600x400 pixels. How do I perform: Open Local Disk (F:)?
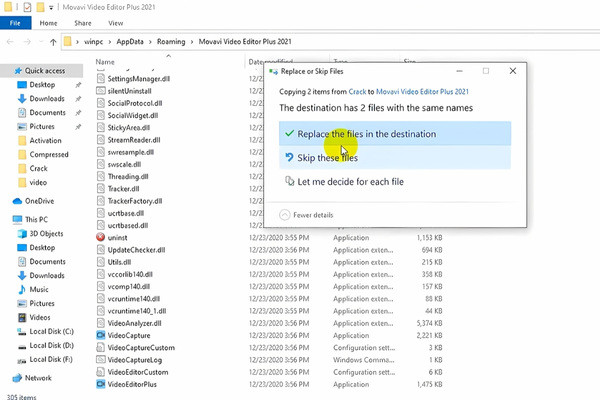tap(51, 359)
